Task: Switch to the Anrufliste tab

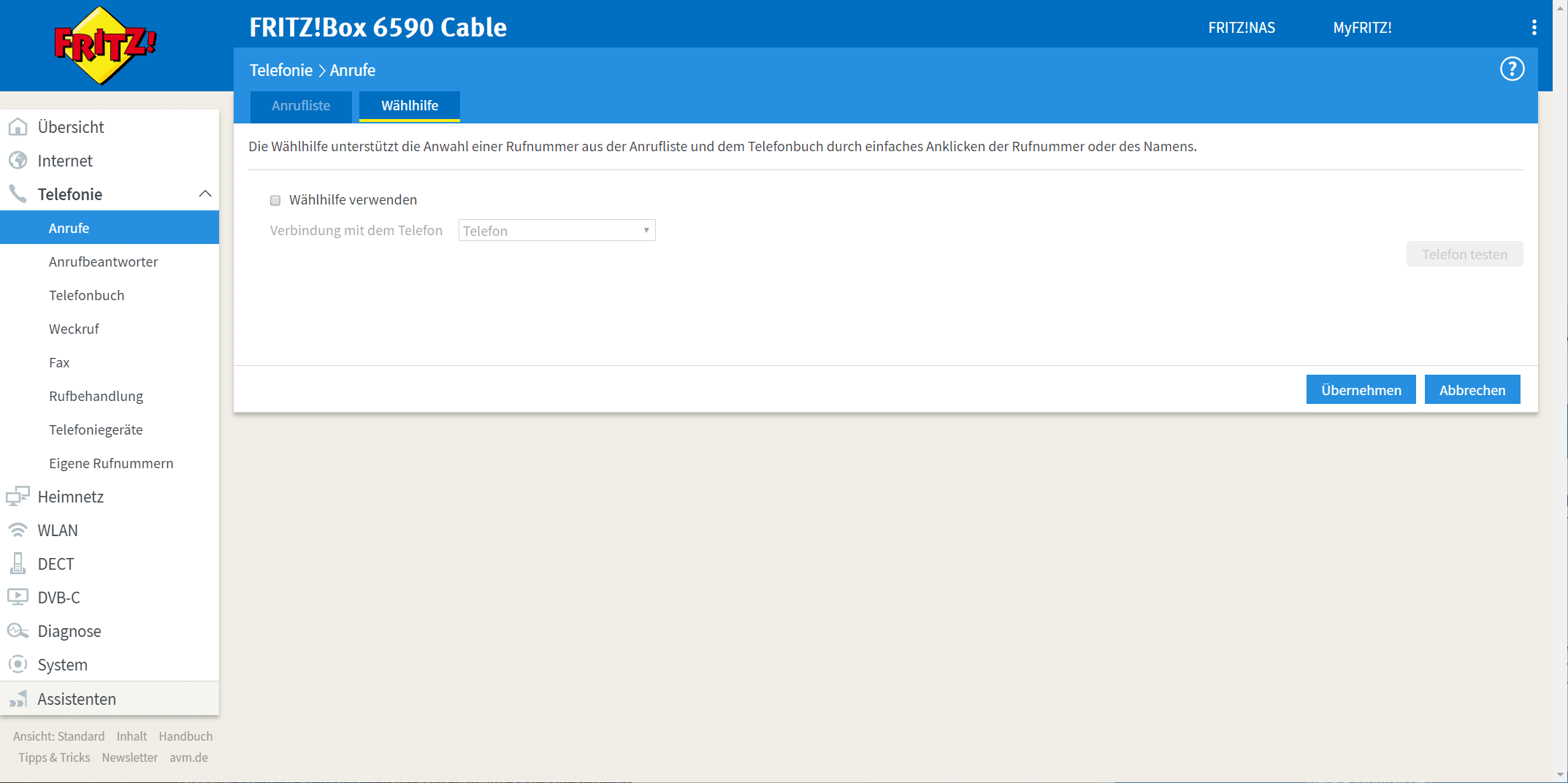Action: (x=301, y=106)
